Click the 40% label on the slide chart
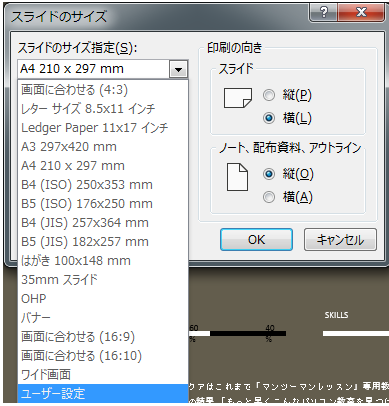 pyautogui.click(x=269, y=333)
